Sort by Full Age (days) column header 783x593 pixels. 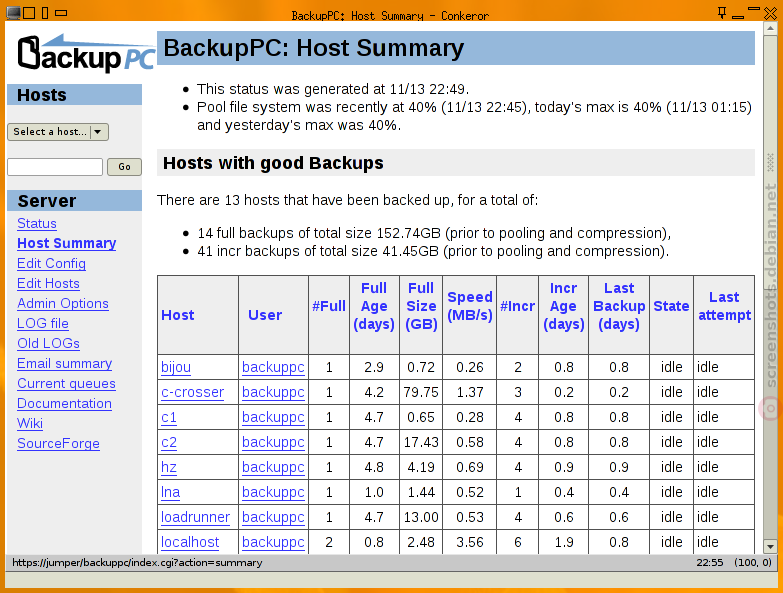pos(374,306)
